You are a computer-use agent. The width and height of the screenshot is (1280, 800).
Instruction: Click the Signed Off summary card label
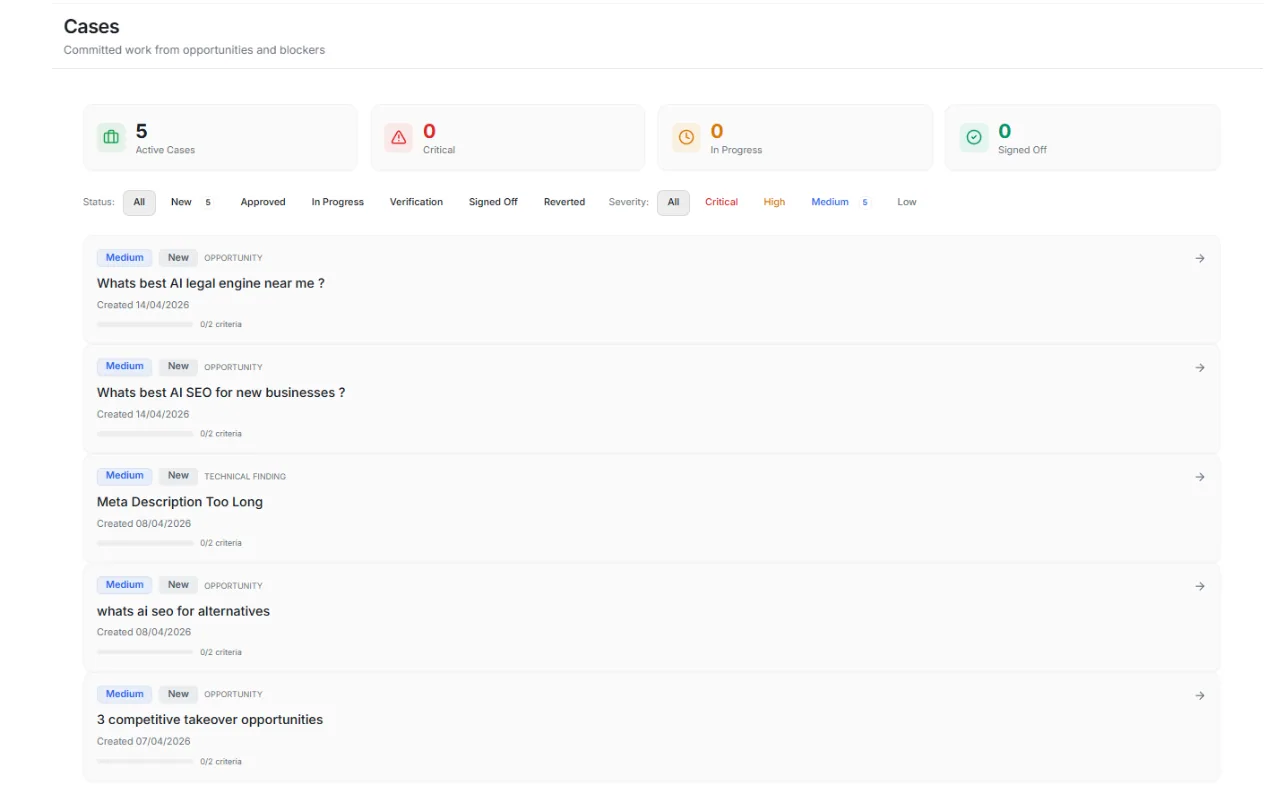pos(1022,150)
